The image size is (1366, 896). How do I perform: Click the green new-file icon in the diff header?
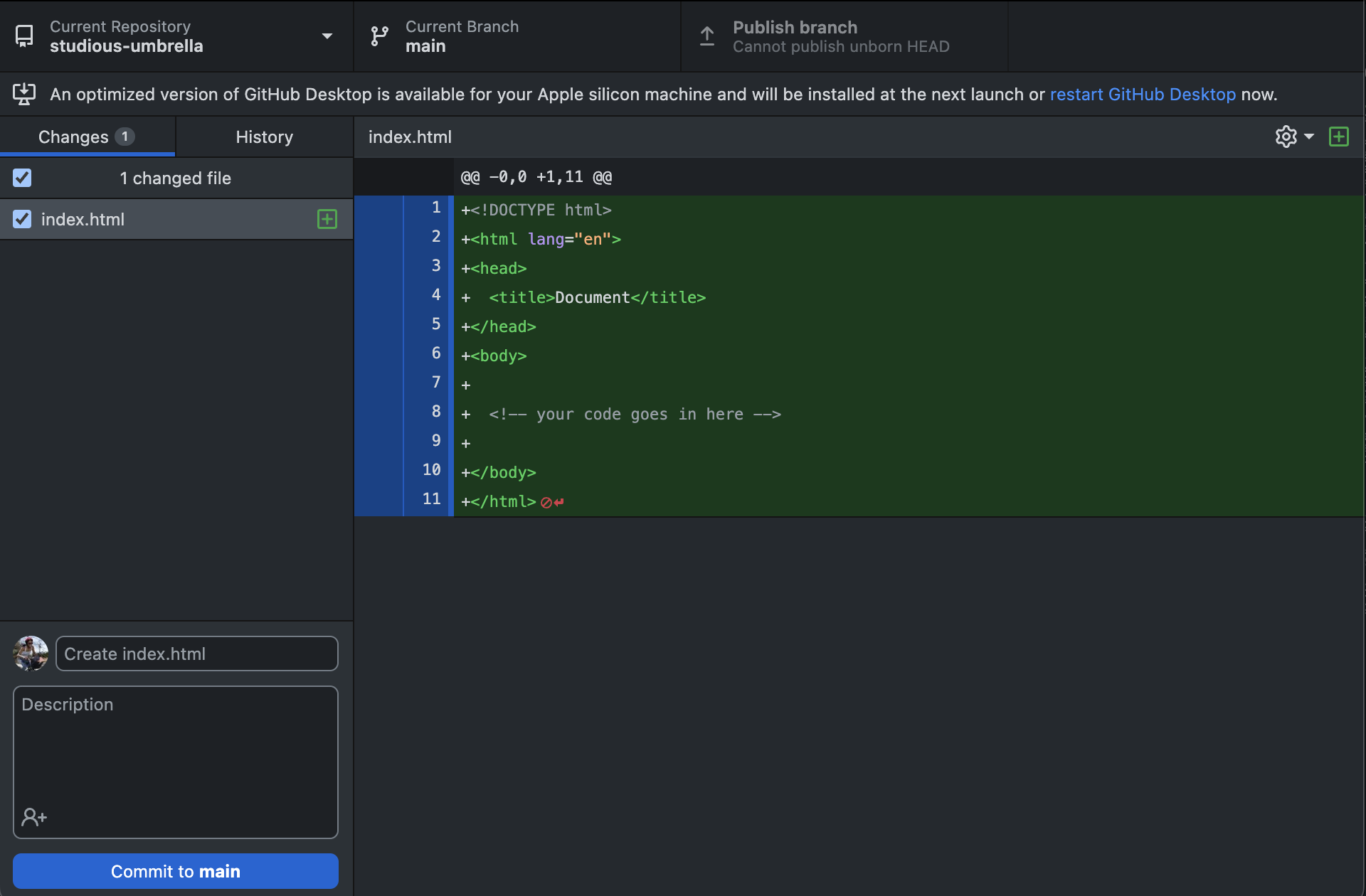(x=1339, y=137)
